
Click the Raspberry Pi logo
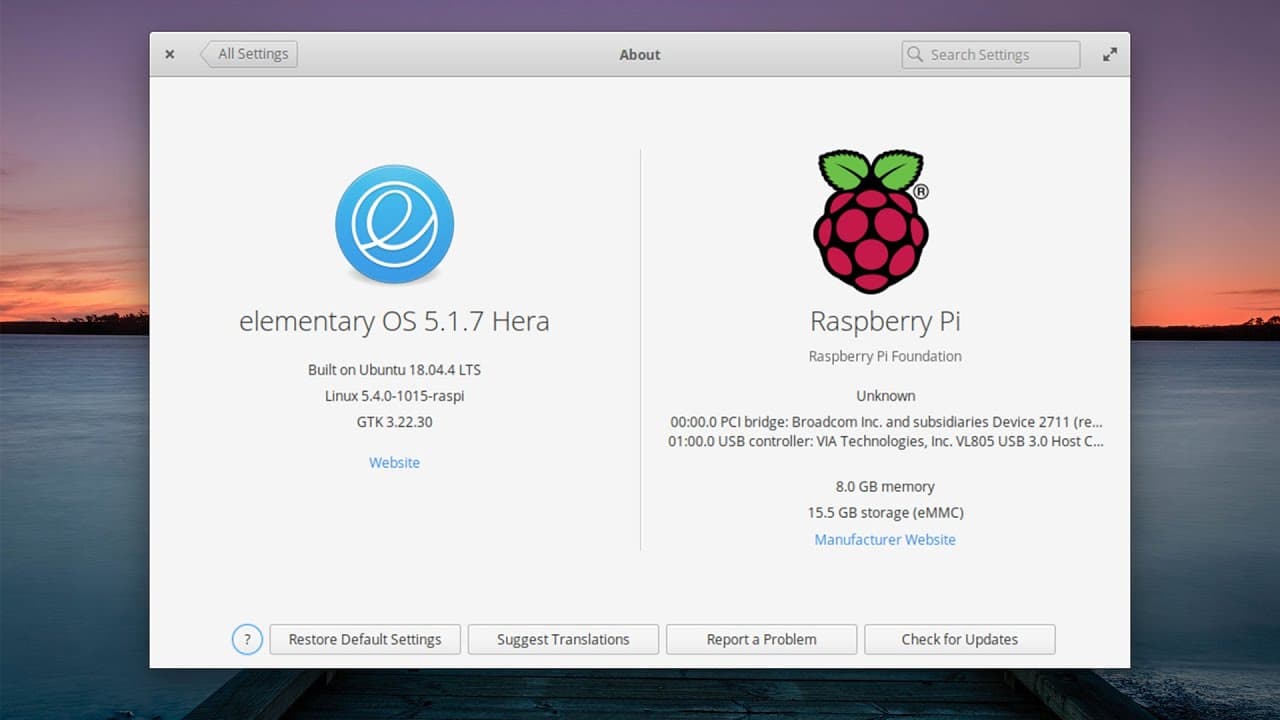[872, 221]
